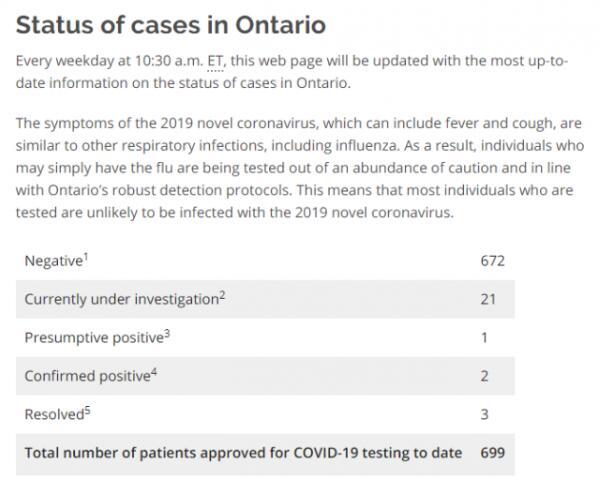599x486 pixels.
Task: Click the presumptive positive count of 1
Action: (x=484, y=338)
